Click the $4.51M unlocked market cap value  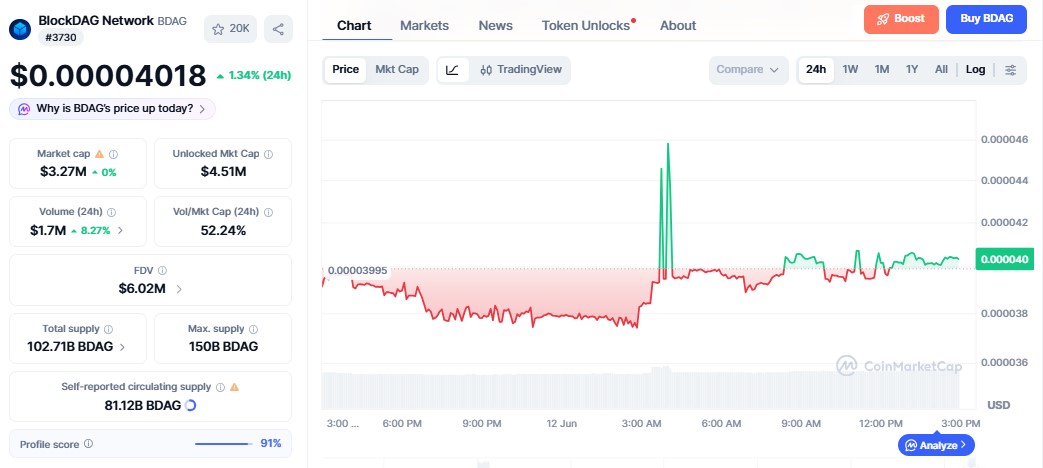224,172
